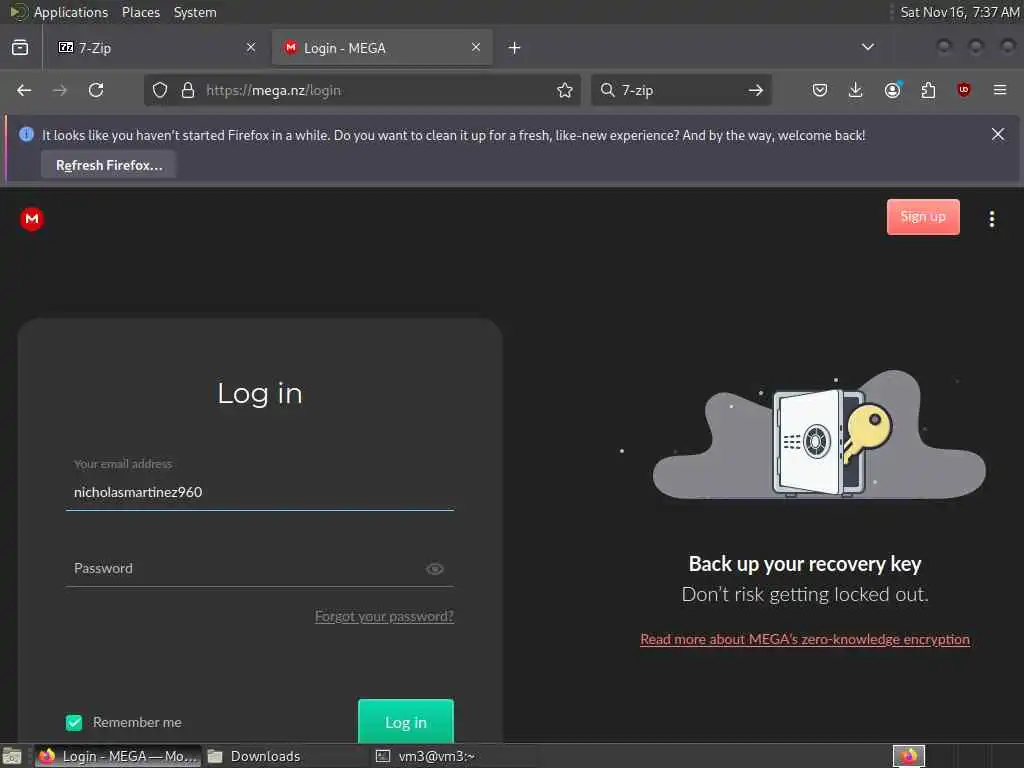Click the workspace switcher Firefox thumbnail
Image resolution: width=1024 pixels, height=768 pixels.
tap(909, 756)
